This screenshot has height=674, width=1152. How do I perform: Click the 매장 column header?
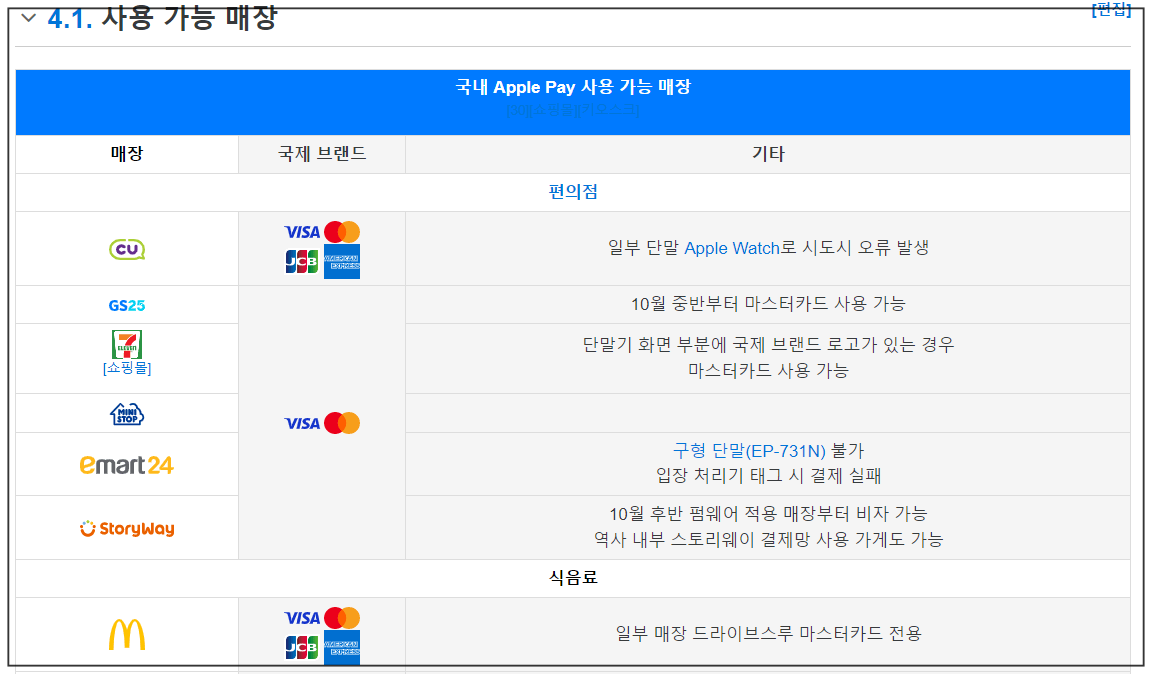pyautogui.click(x=127, y=154)
